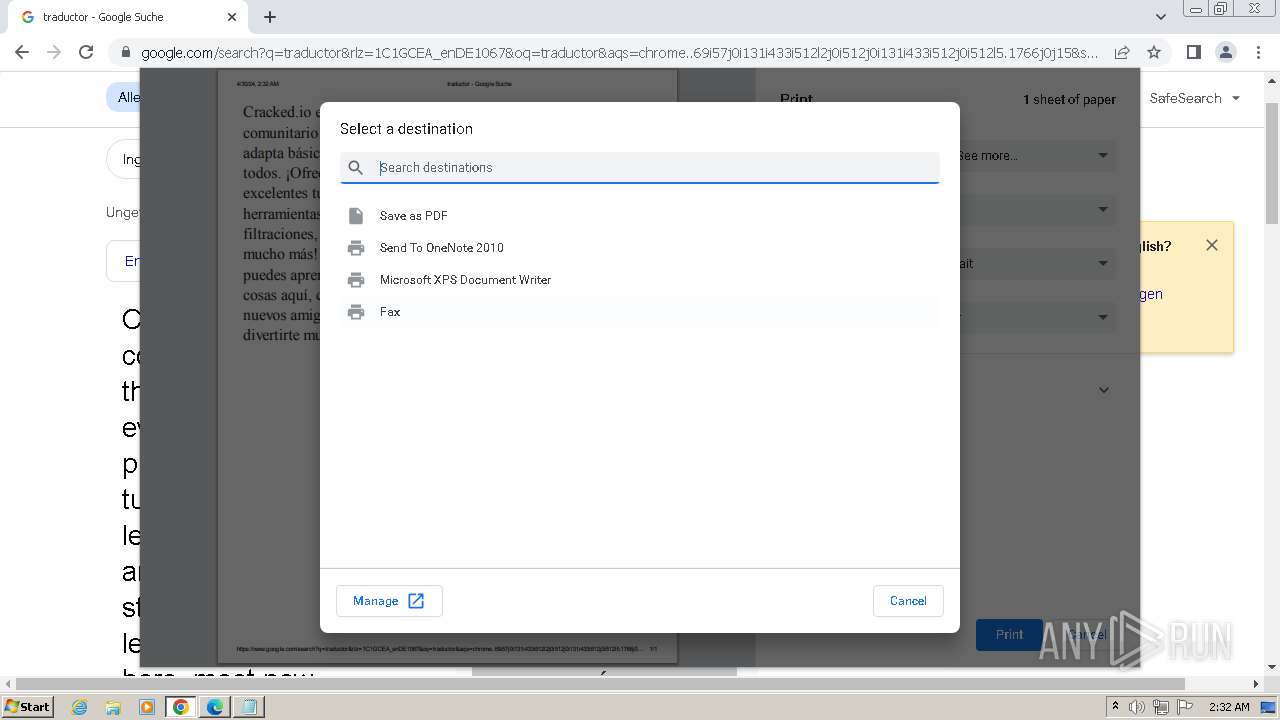
Task: Open Manage printers external link
Action: pyautogui.click(x=389, y=601)
